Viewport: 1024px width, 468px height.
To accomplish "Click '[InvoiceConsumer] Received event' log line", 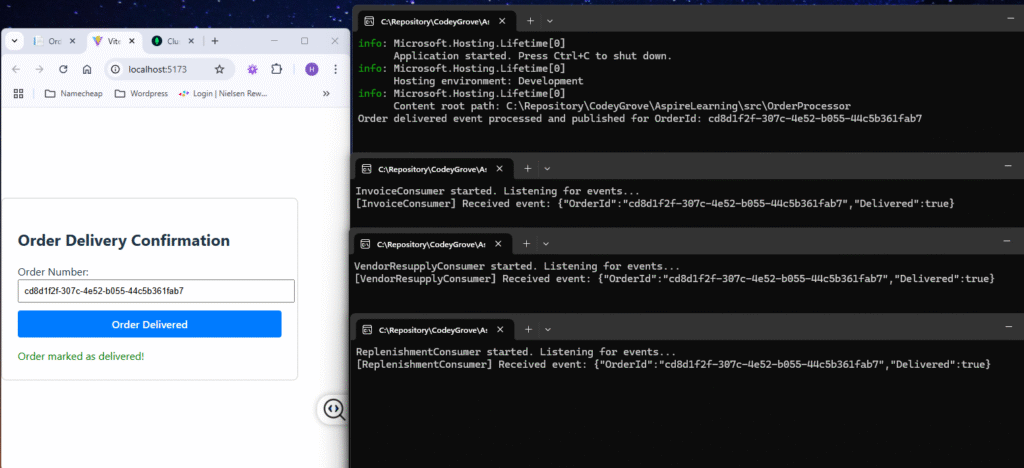I will [655, 204].
